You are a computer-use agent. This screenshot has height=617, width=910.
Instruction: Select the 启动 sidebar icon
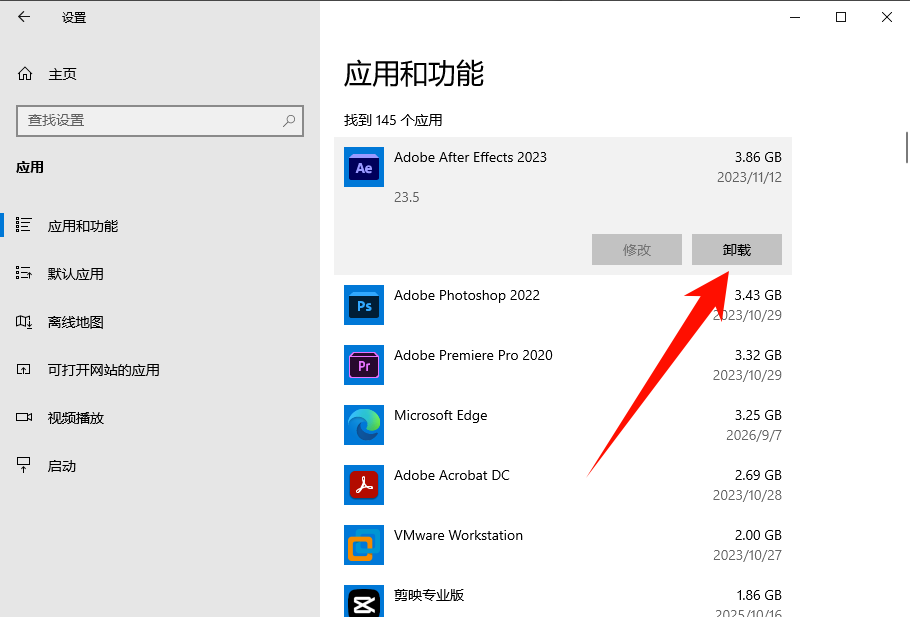[x=23, y=465]
